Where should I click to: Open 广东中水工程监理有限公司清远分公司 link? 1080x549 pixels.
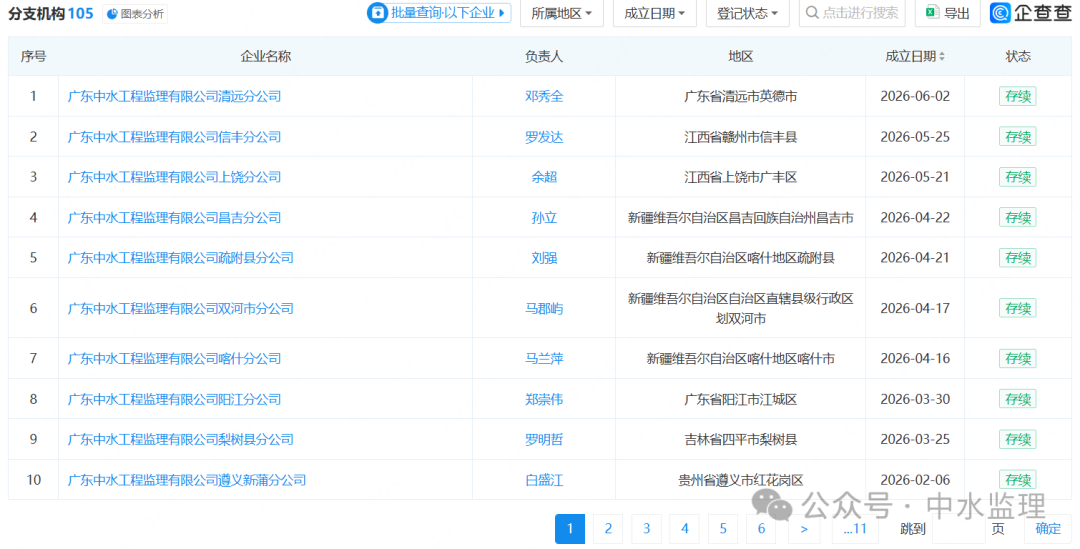174,96
